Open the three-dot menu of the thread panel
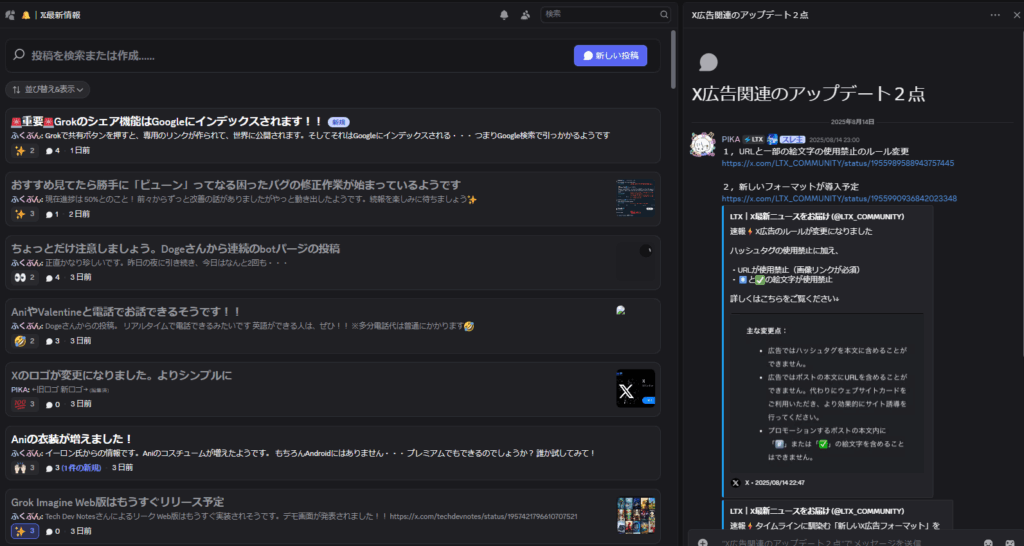Viewport: 1024px width, 546px height. 995,15
